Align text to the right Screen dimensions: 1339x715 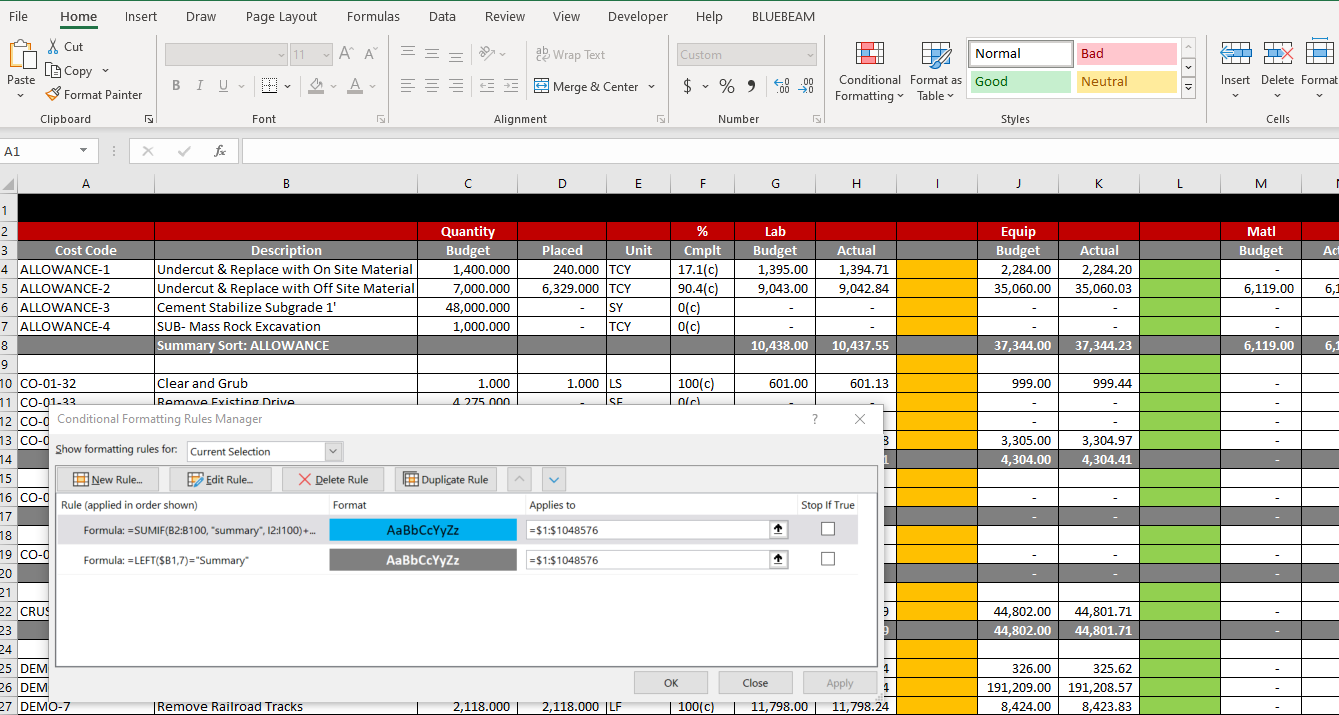click(456, 86)
